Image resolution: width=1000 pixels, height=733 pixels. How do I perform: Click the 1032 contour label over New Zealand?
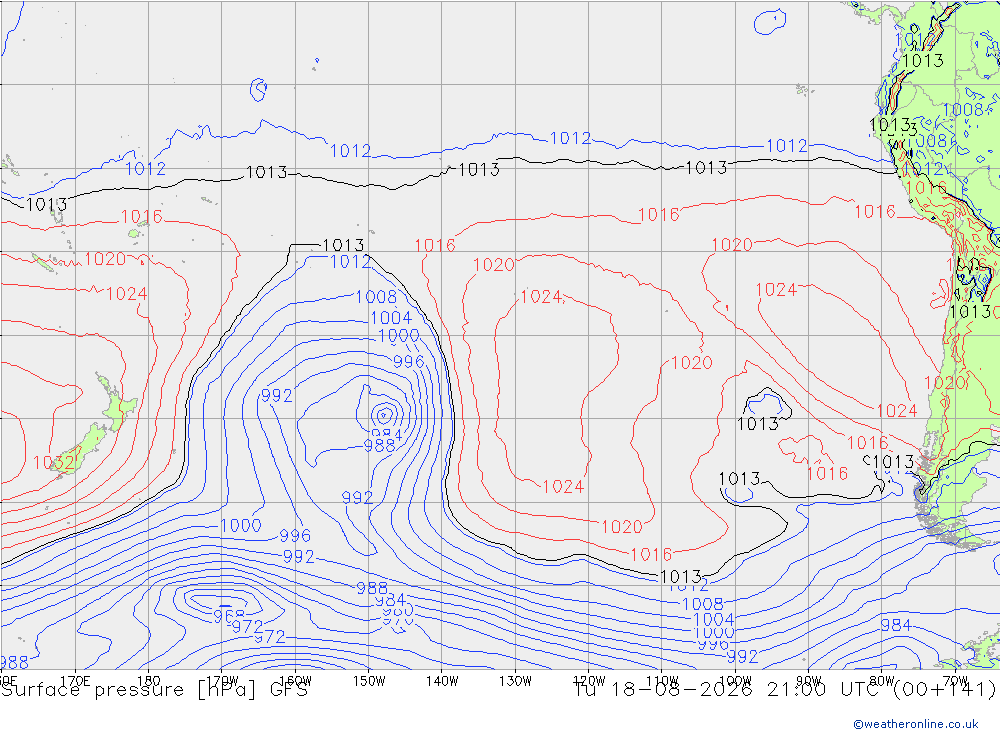(54, 463)
